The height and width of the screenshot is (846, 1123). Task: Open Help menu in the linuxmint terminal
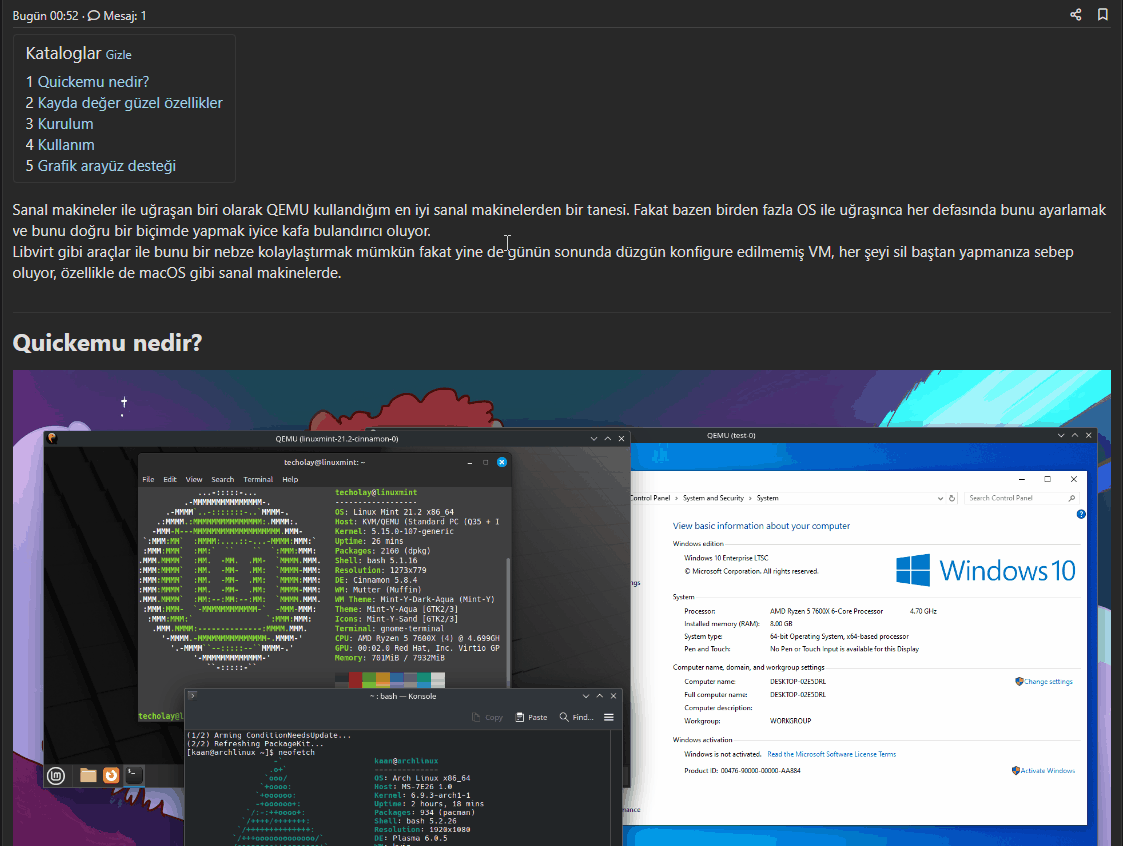coord(290,479)
